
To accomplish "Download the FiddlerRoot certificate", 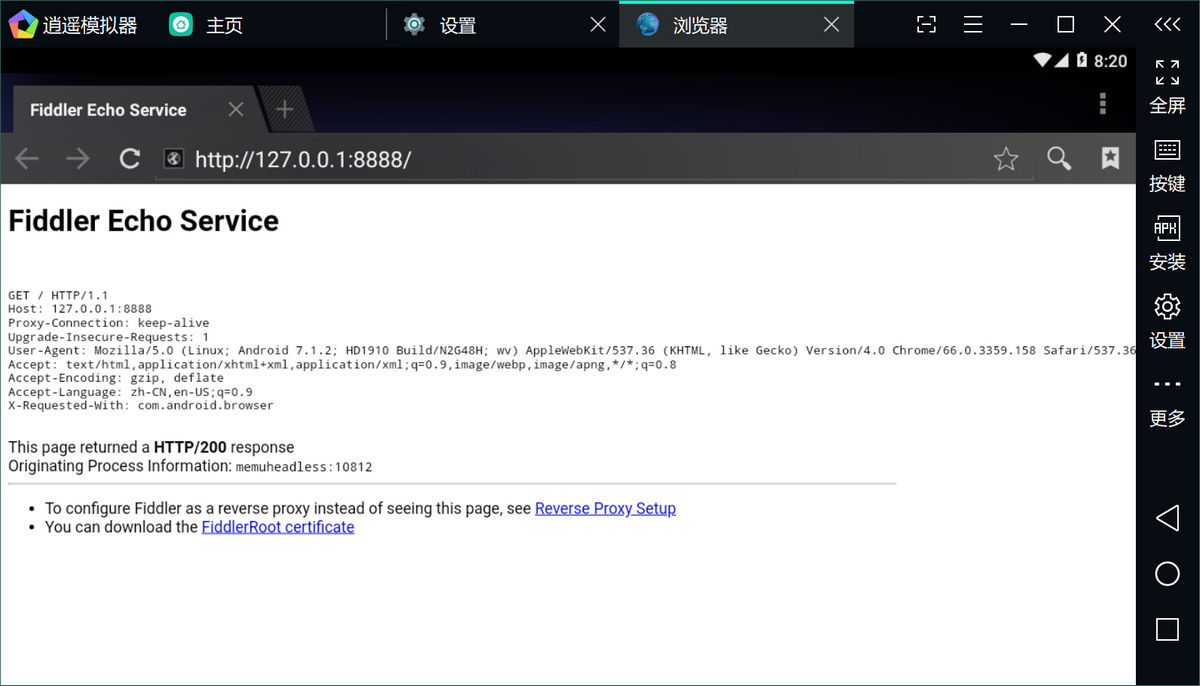I will tap(277, 527).
